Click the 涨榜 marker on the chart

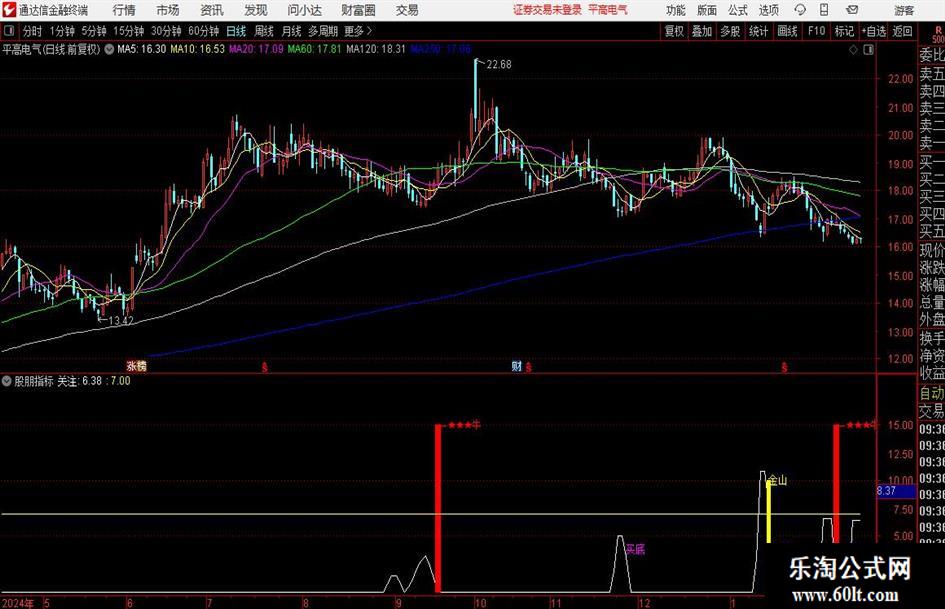point(137,365)
